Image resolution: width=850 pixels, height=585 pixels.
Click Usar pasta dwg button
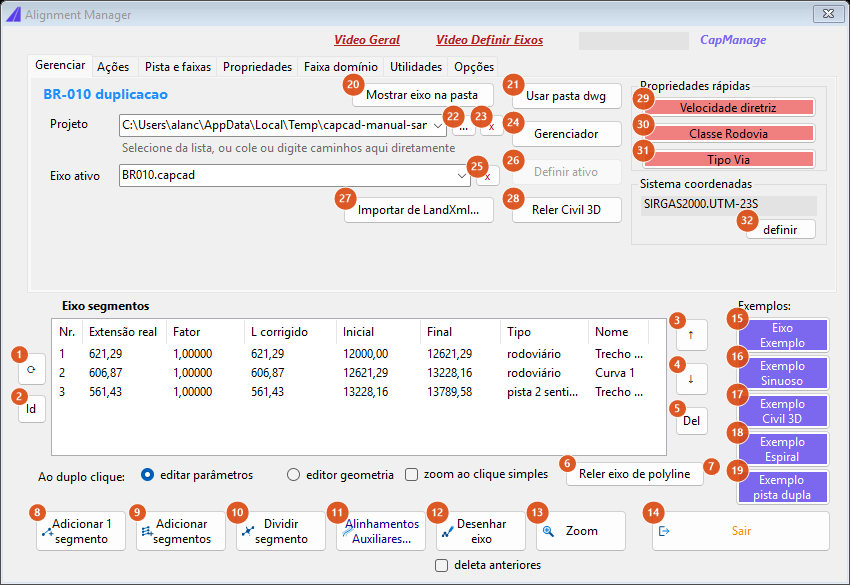(566, 96)
